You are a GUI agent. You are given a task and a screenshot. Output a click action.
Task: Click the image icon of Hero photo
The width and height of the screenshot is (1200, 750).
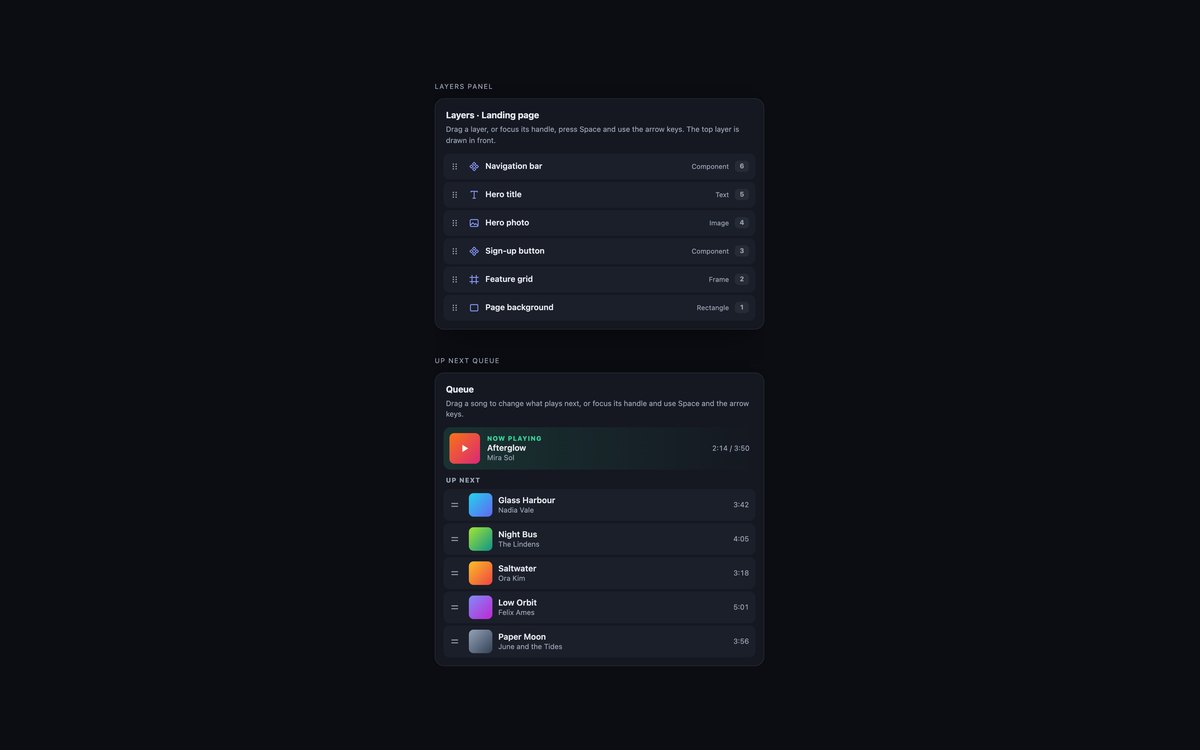pos(474,223)
